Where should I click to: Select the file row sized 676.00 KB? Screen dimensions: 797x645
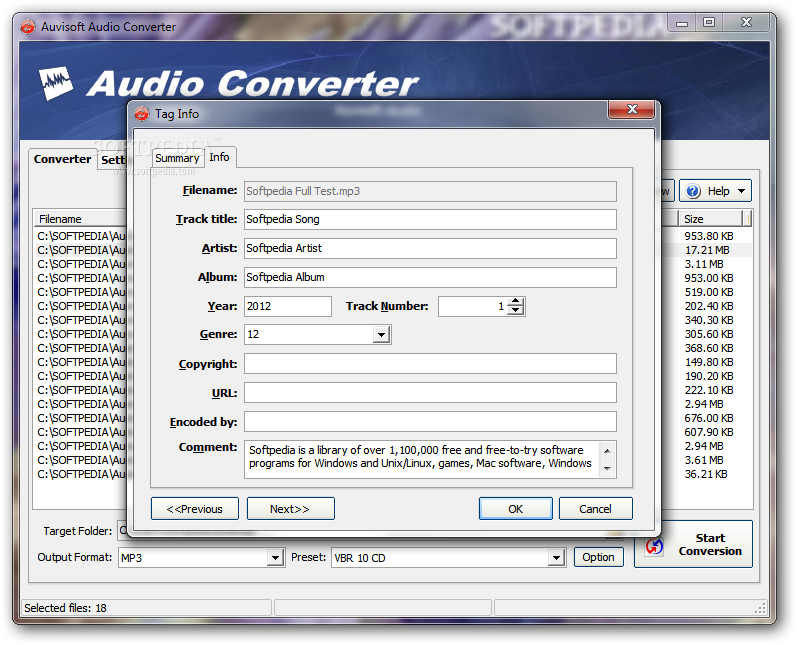709,418
